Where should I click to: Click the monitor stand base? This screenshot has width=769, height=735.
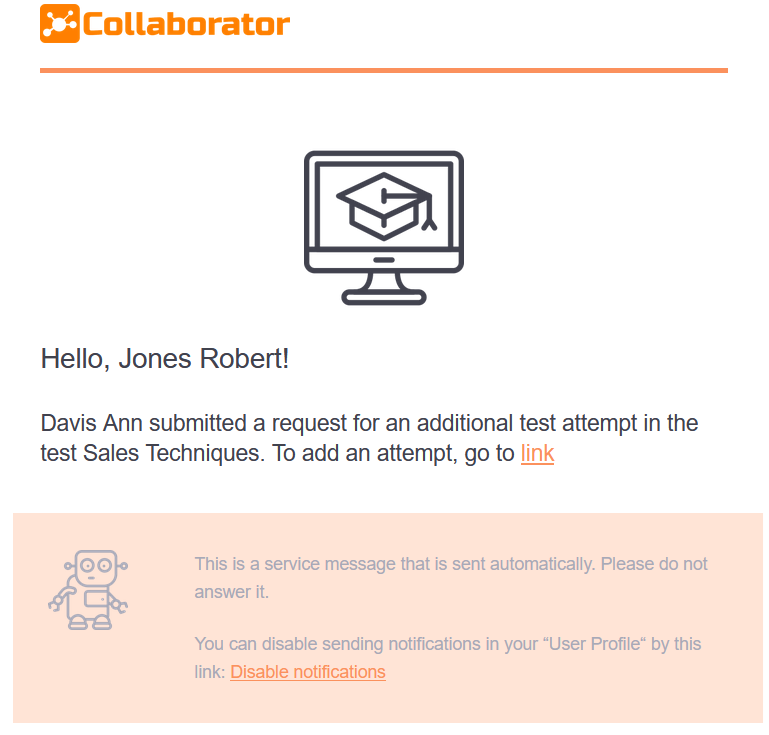click(384, 297)
